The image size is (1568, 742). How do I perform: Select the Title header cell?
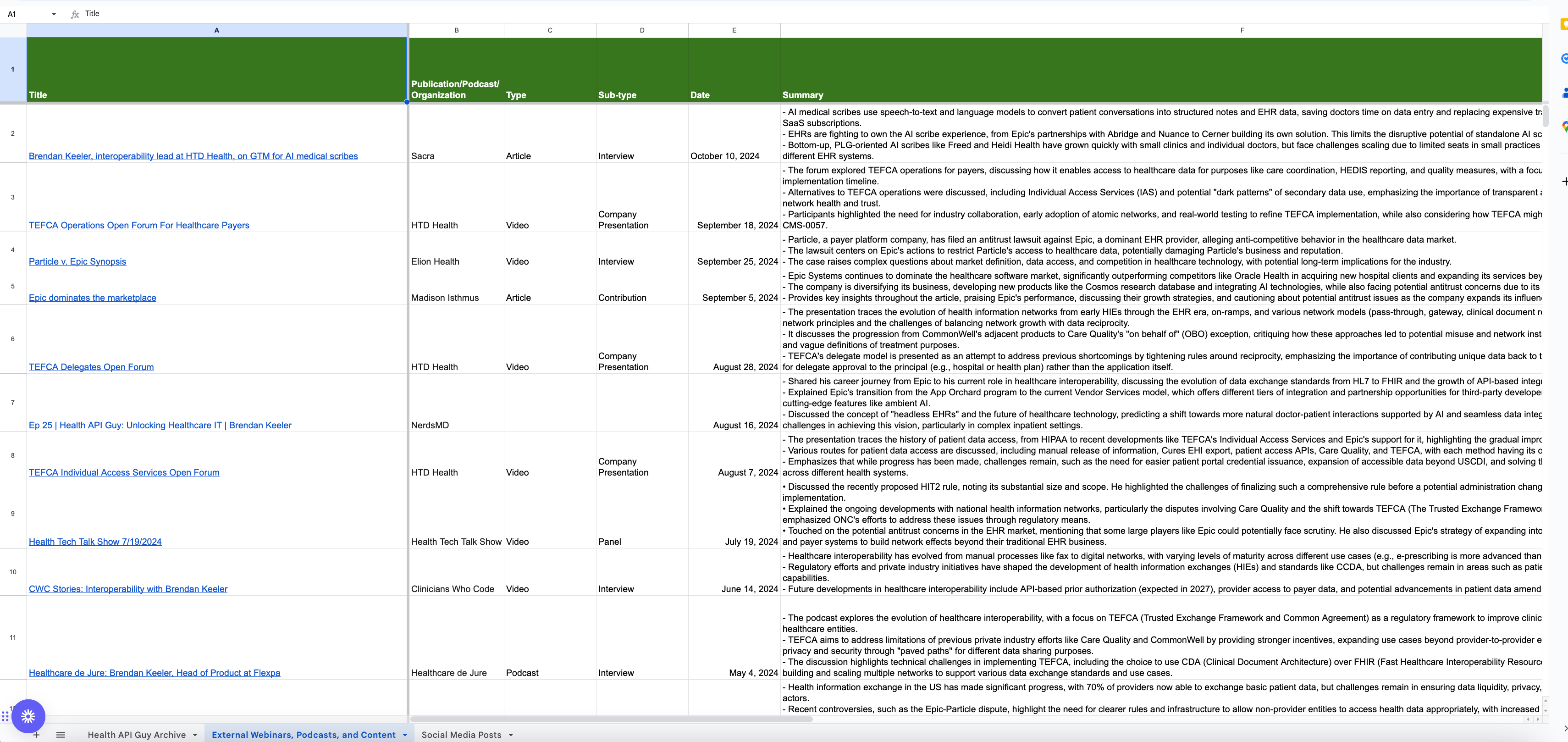tap(217, 70)
